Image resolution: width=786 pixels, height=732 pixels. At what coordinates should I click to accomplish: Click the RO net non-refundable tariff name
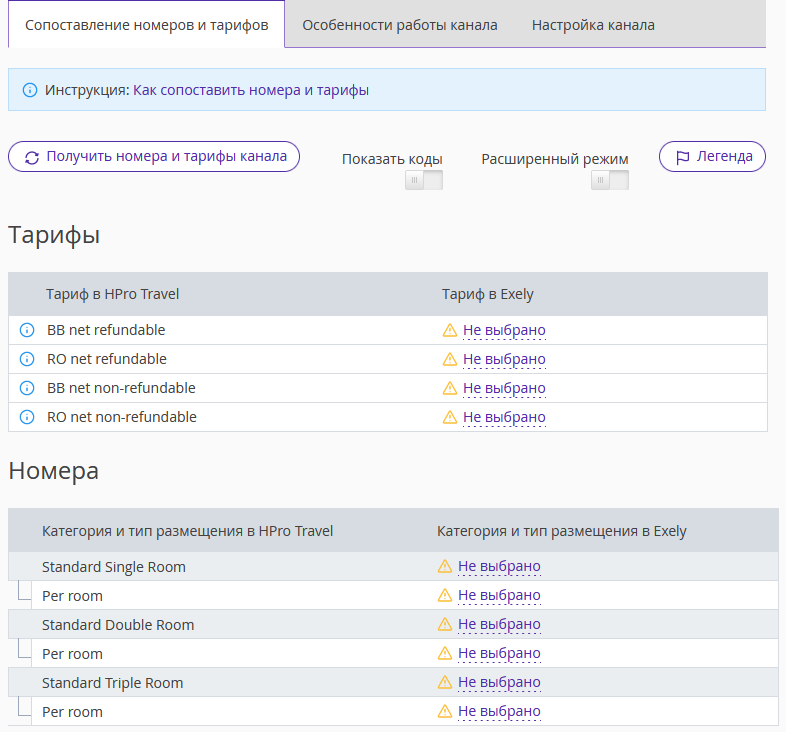point(122,417)
